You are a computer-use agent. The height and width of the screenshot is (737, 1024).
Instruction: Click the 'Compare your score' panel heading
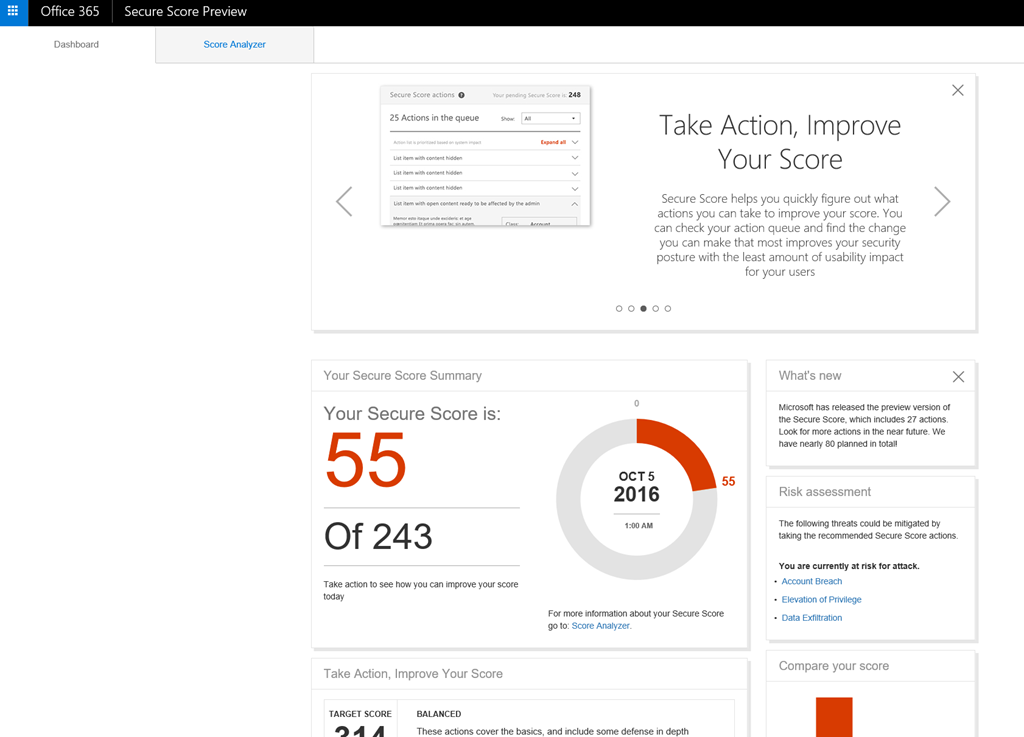tap(833, 666)
